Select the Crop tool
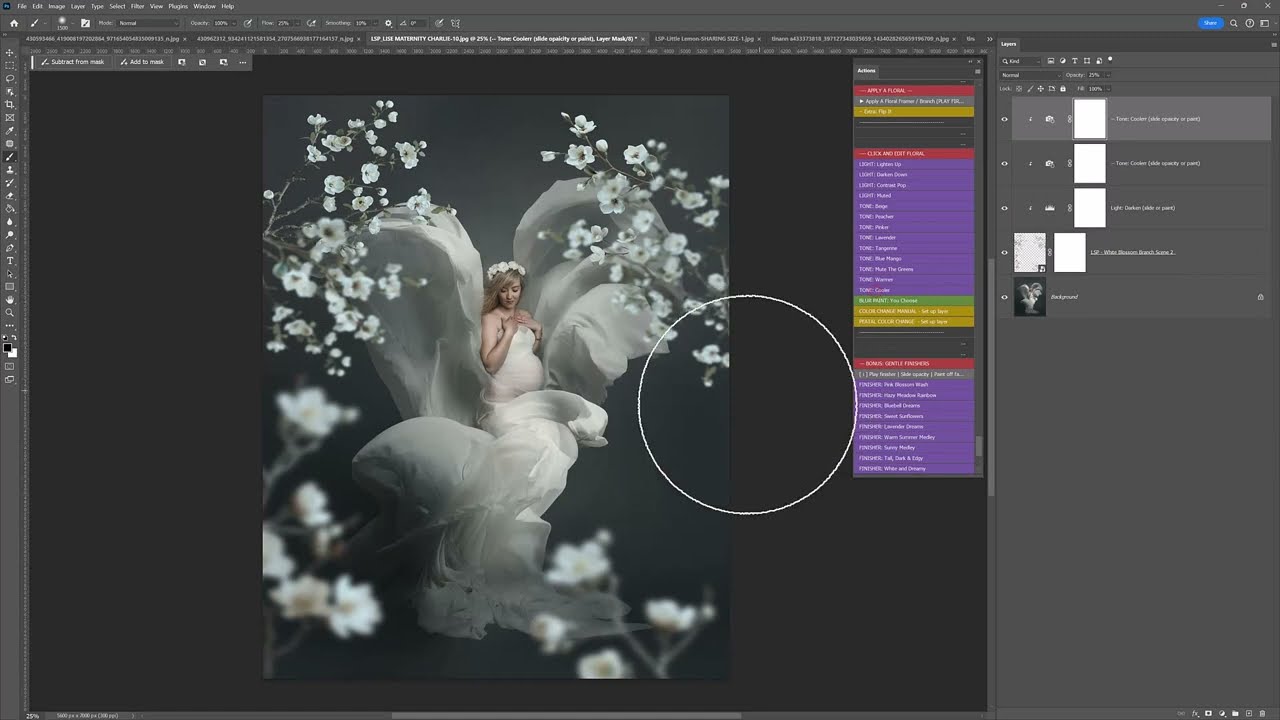The image size is (1280, 720). (x=10, y=104)
